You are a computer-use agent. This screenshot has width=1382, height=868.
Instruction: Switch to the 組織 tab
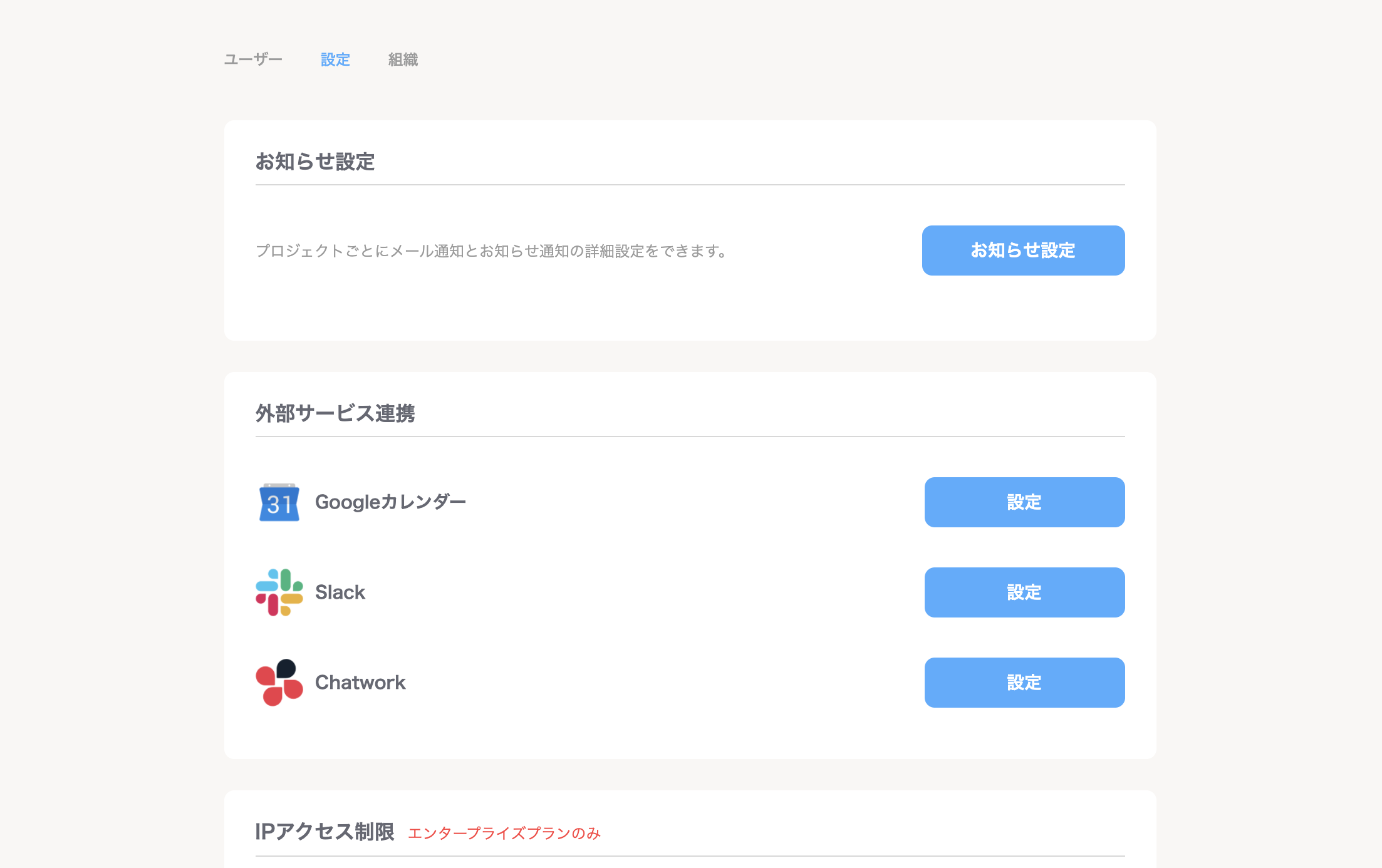403,59
